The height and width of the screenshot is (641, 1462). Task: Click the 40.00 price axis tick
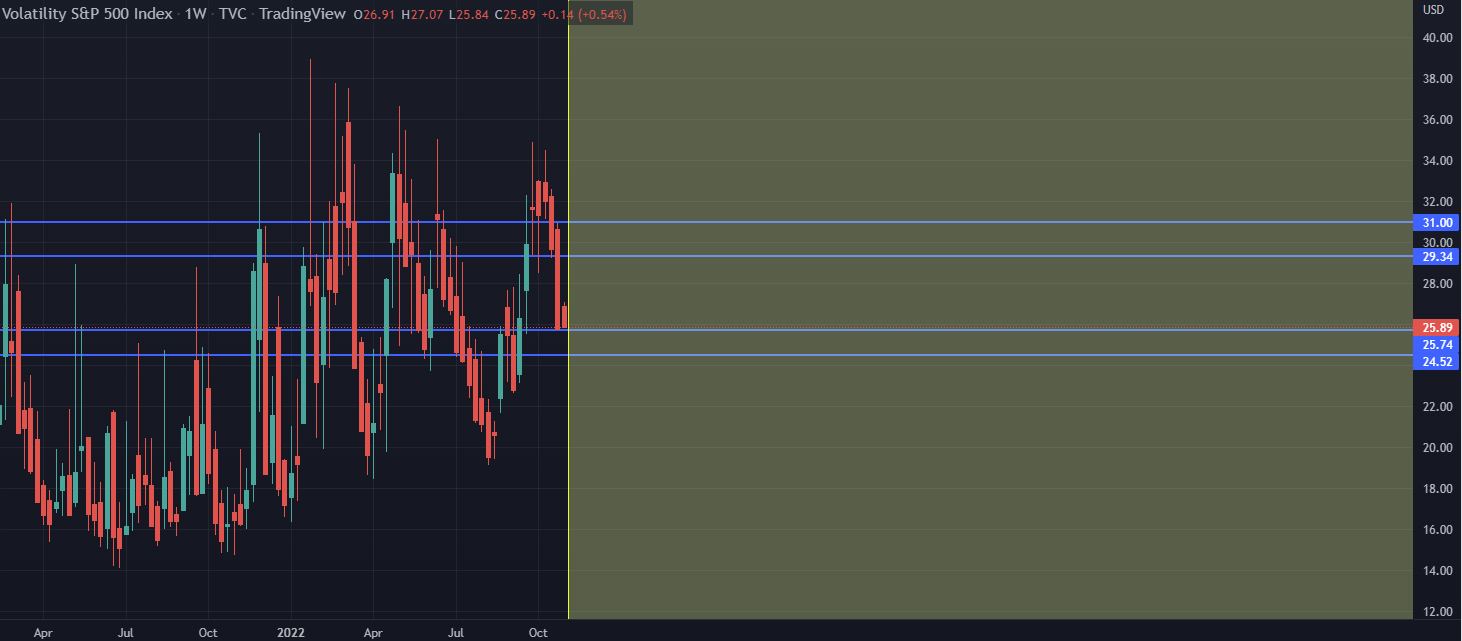tap(1437, 38)
